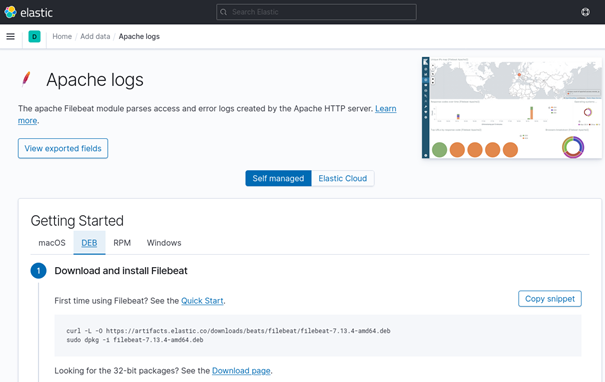Select the macOS tab
605x382 pixels.
pyautogui.click(x=52, y=243)
